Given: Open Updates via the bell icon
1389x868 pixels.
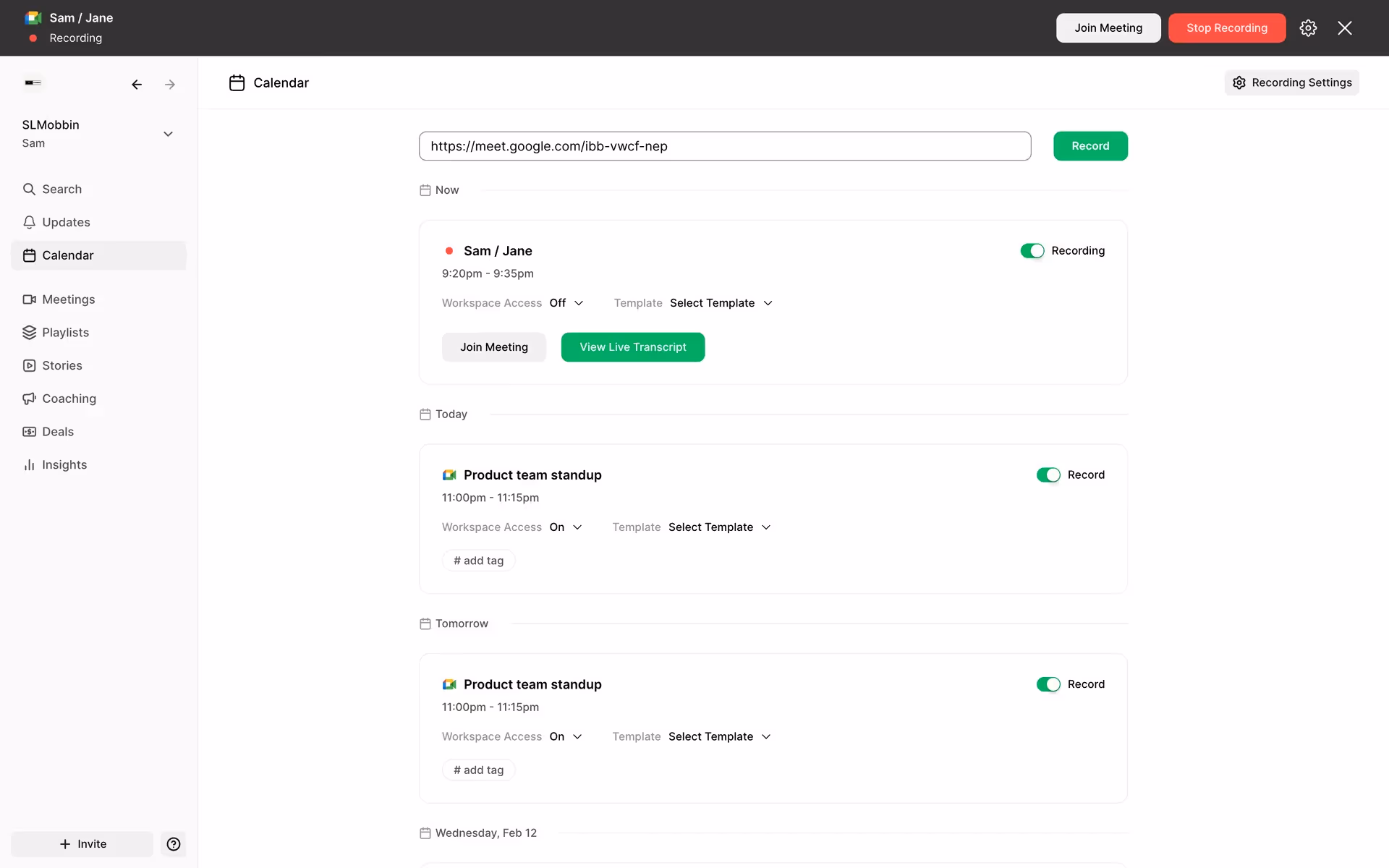Looking at the screenshot, I should tap(29, 222).
